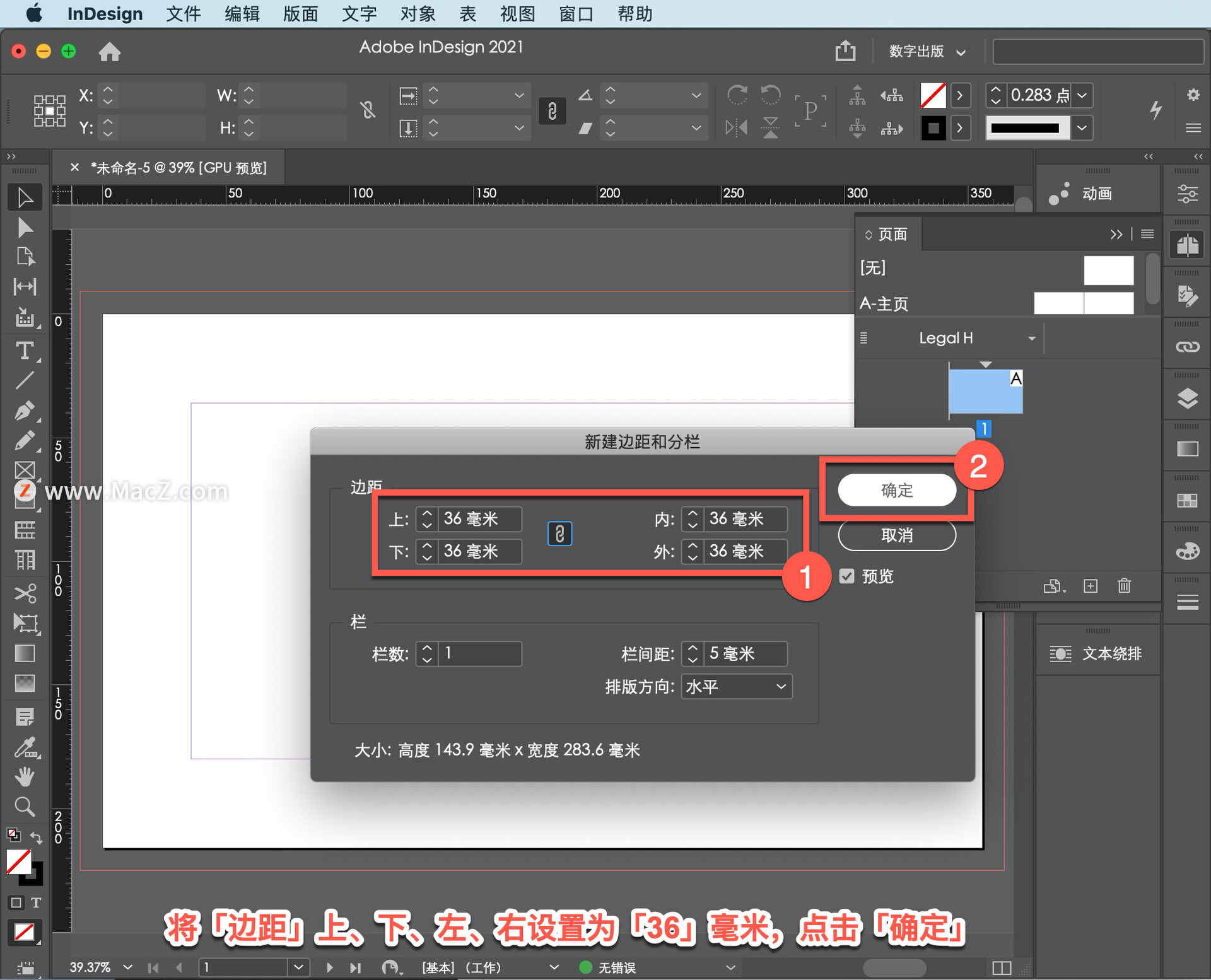Screen dimensions: 1211x980
Task: Open the 数字出版 workspace dropdown
Action: coord(927,51)
